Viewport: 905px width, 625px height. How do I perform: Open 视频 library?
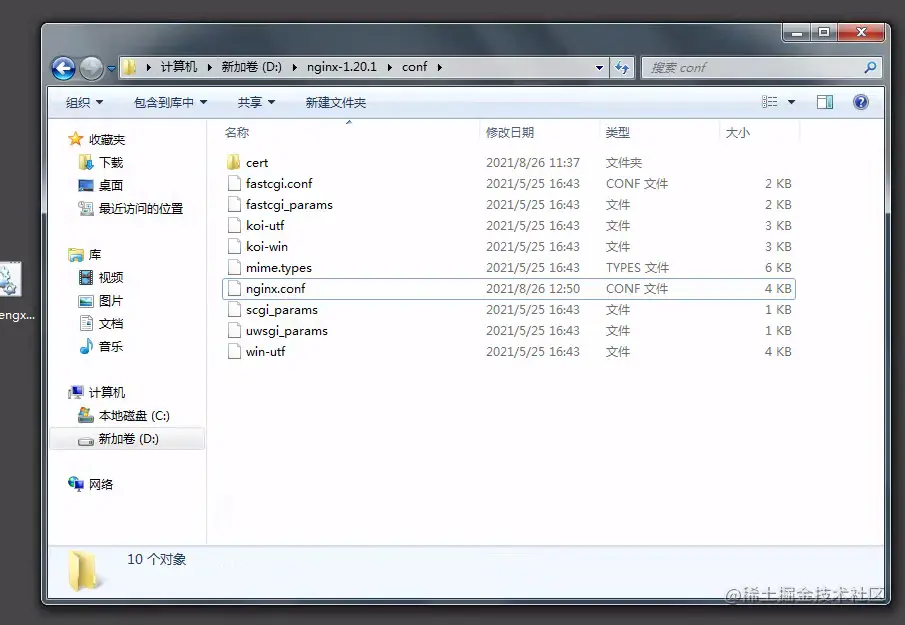tap(111, 278)
